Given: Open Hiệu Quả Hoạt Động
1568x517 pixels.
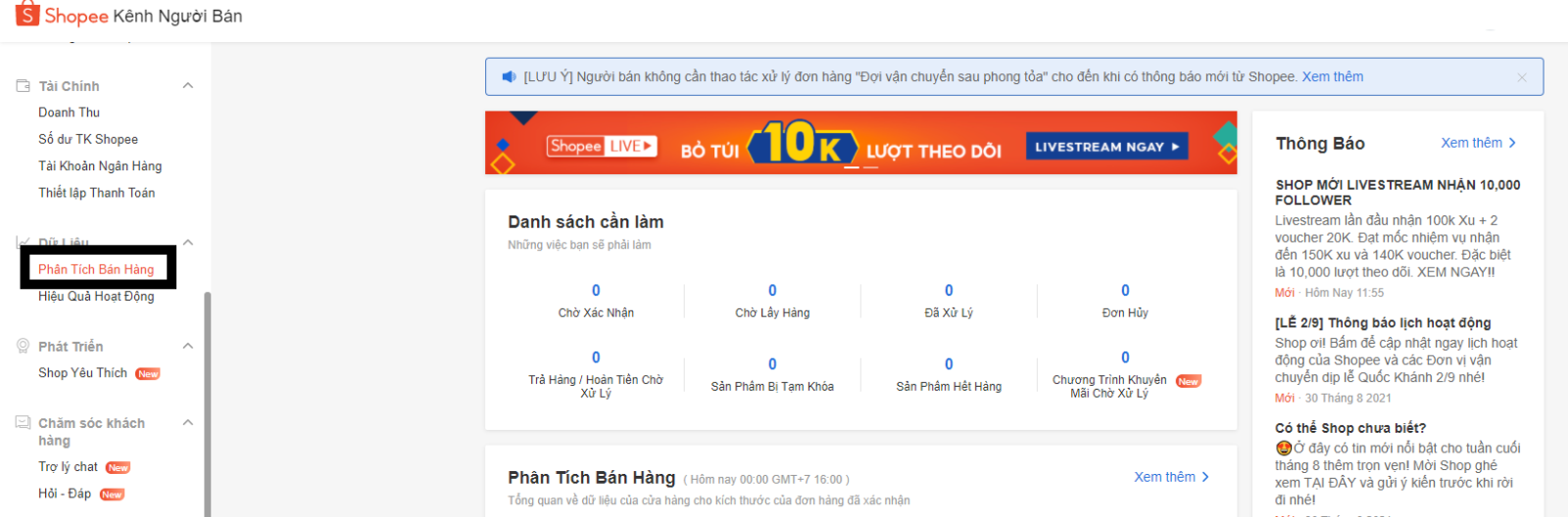Looking at the screenshot, I should 96,297.
